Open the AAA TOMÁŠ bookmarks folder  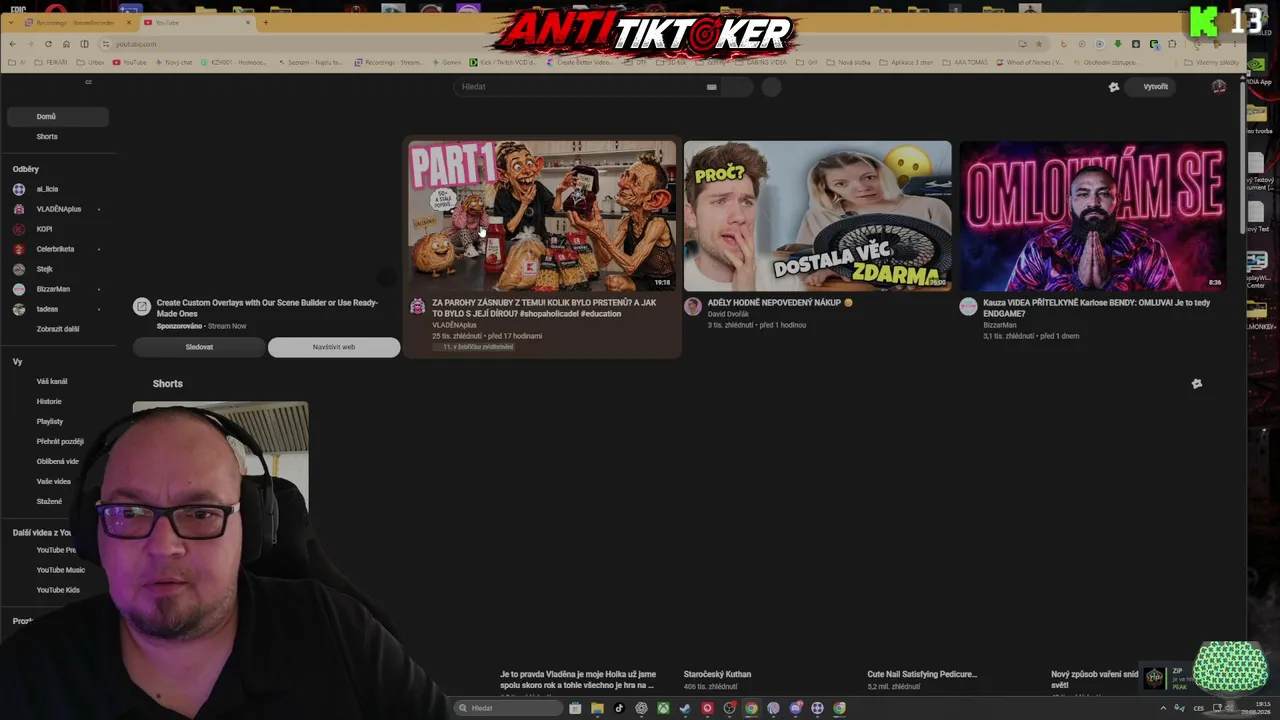click(963, 62)
